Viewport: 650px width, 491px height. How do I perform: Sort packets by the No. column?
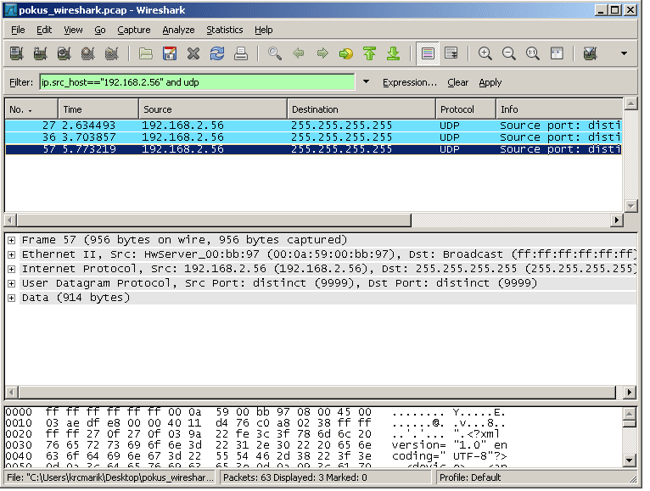(x=31, y=109)
